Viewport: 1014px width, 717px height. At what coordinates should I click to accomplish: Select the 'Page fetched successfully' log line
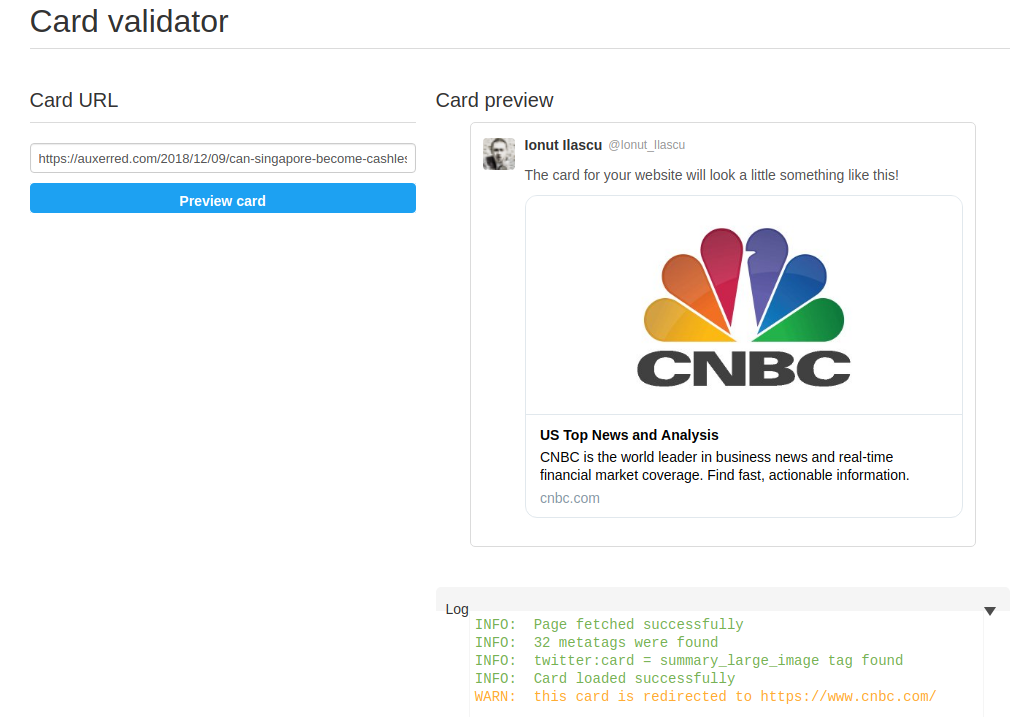click(x=609, y=625)
